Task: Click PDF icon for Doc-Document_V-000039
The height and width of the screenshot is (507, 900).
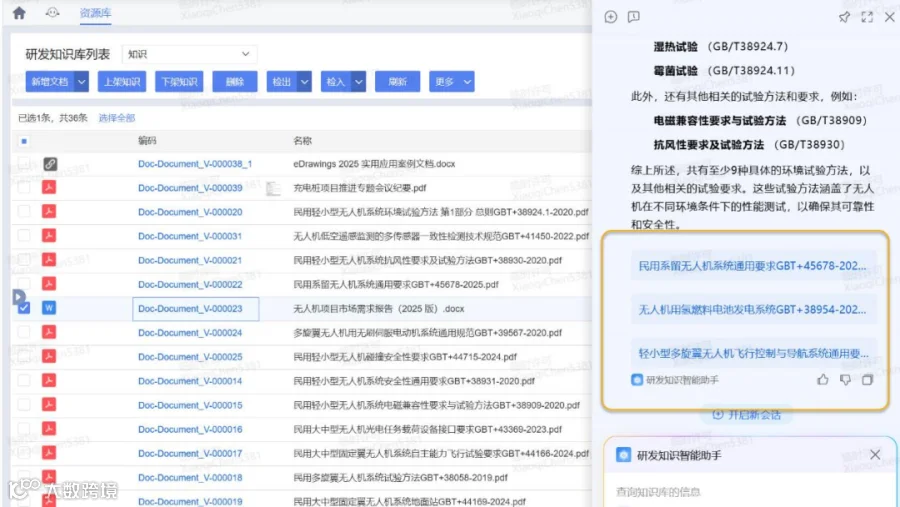Action: pos(49,187)
